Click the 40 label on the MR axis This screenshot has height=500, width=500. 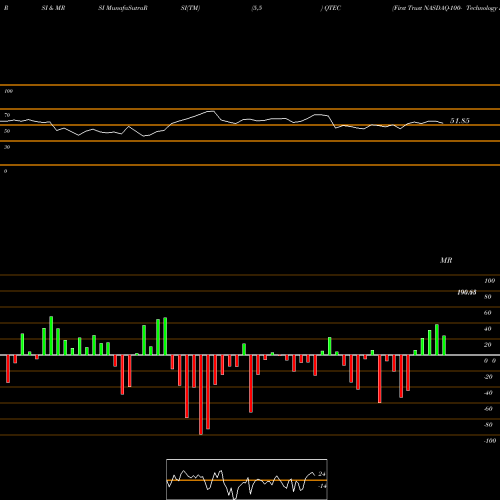[488, 329]
